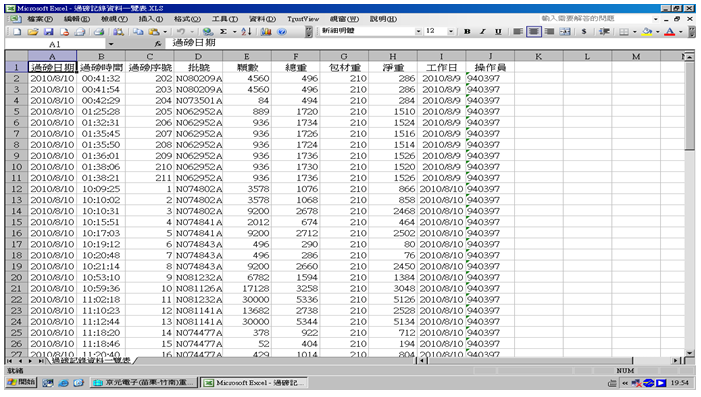The image size is (701, 397).
Task: Click the red font color button
Action: point(669,32)
